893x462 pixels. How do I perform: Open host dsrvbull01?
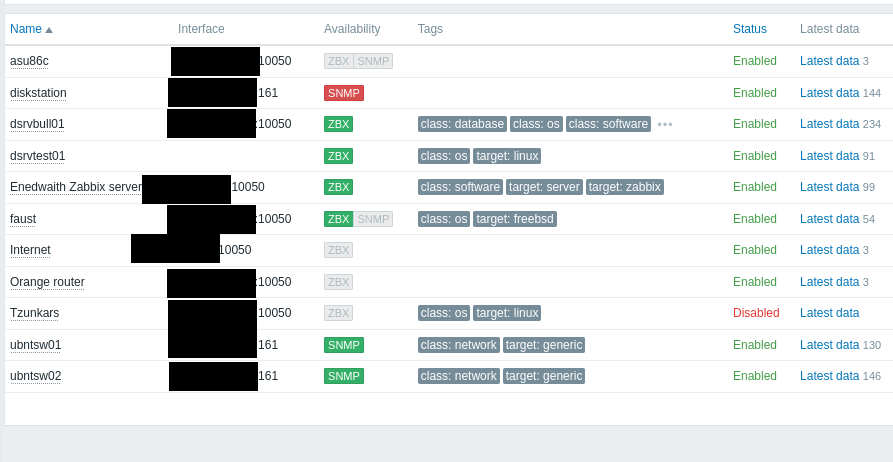(x=37, y=124)
